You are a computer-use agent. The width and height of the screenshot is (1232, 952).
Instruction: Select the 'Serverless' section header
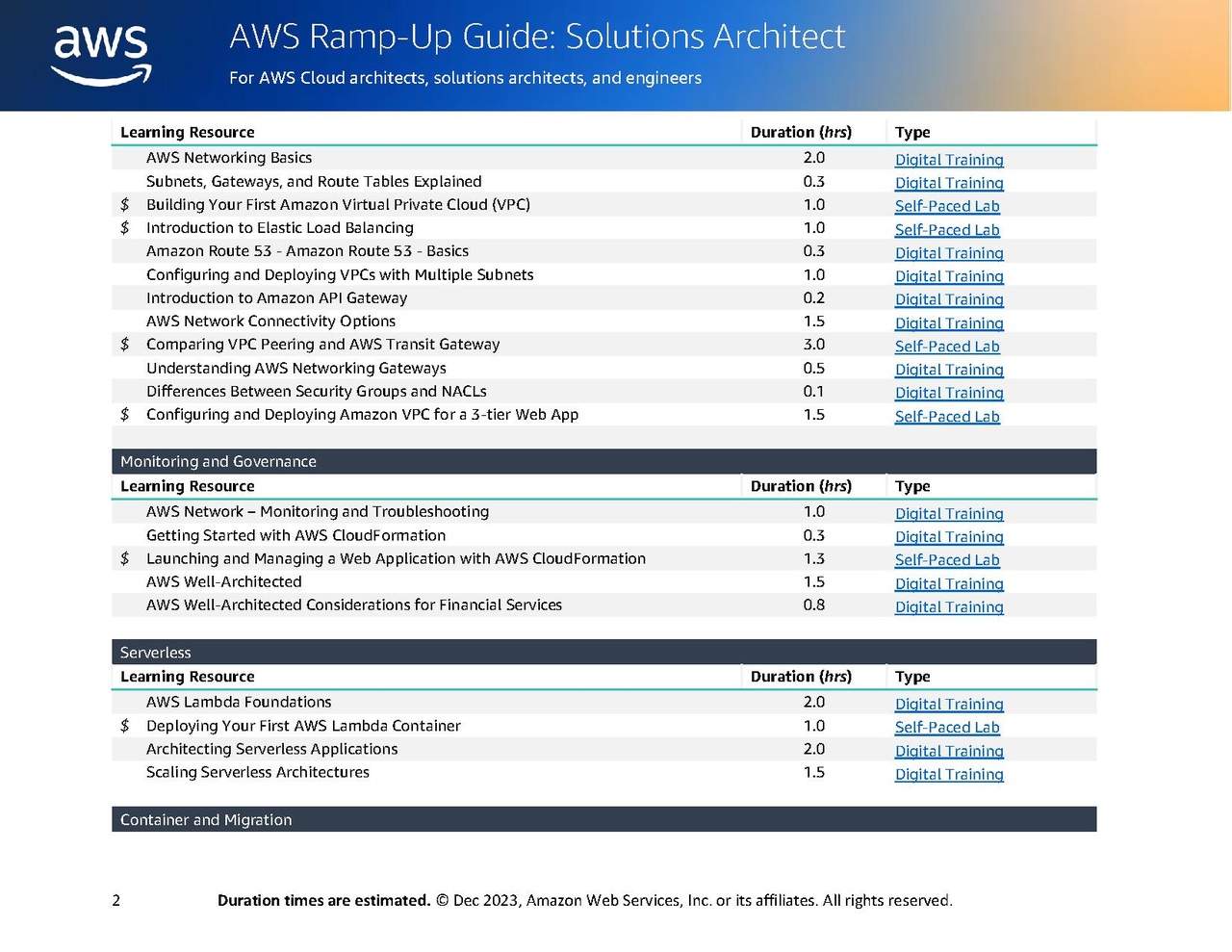pyautogui.click(x=604, y=652)
